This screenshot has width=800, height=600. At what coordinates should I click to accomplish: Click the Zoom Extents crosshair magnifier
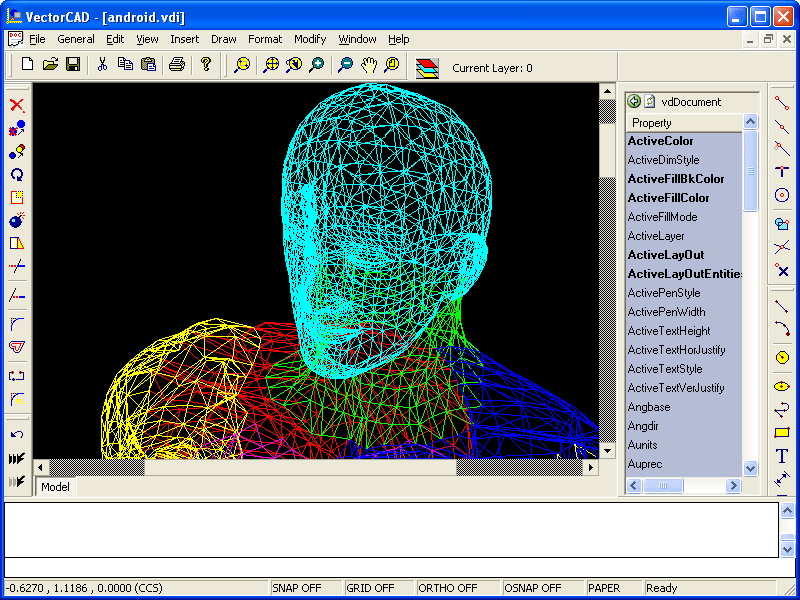[x=271, y=64]
